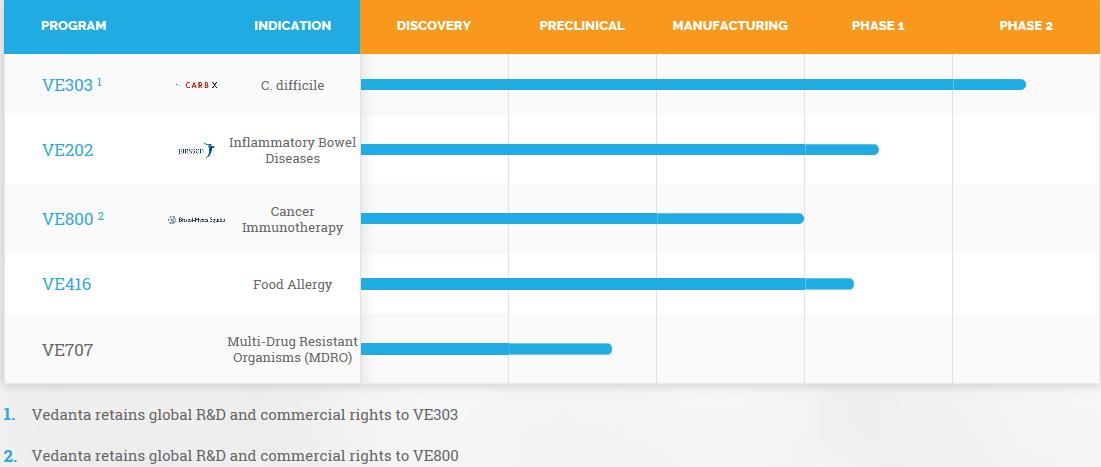
Task: Click the INDICATION column header
Action: [292, 26]
